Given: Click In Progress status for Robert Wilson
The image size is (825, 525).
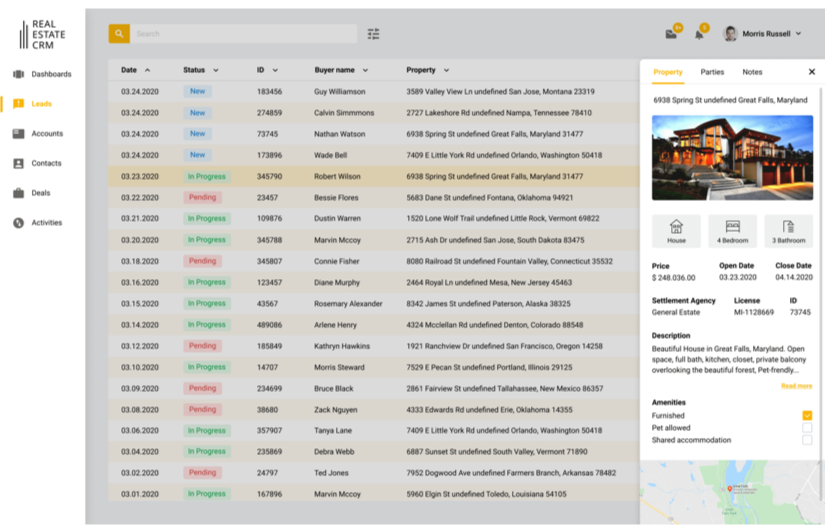Looking at the screenshot, I should [x=206, y=176].
